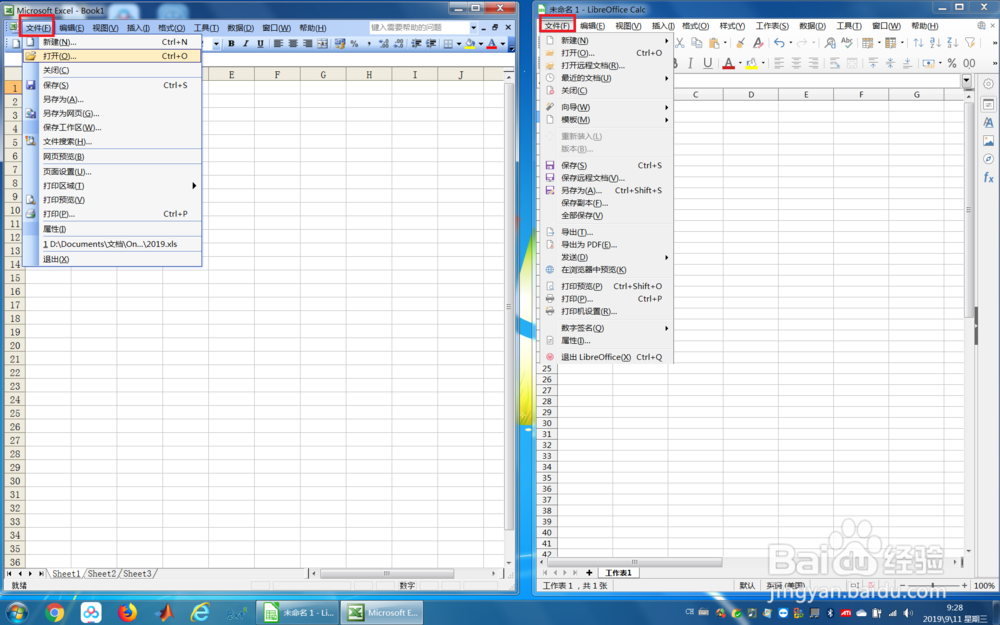Center align text in Excel toolbar
The image size is (1000, 625).
(x=293, y=43)
